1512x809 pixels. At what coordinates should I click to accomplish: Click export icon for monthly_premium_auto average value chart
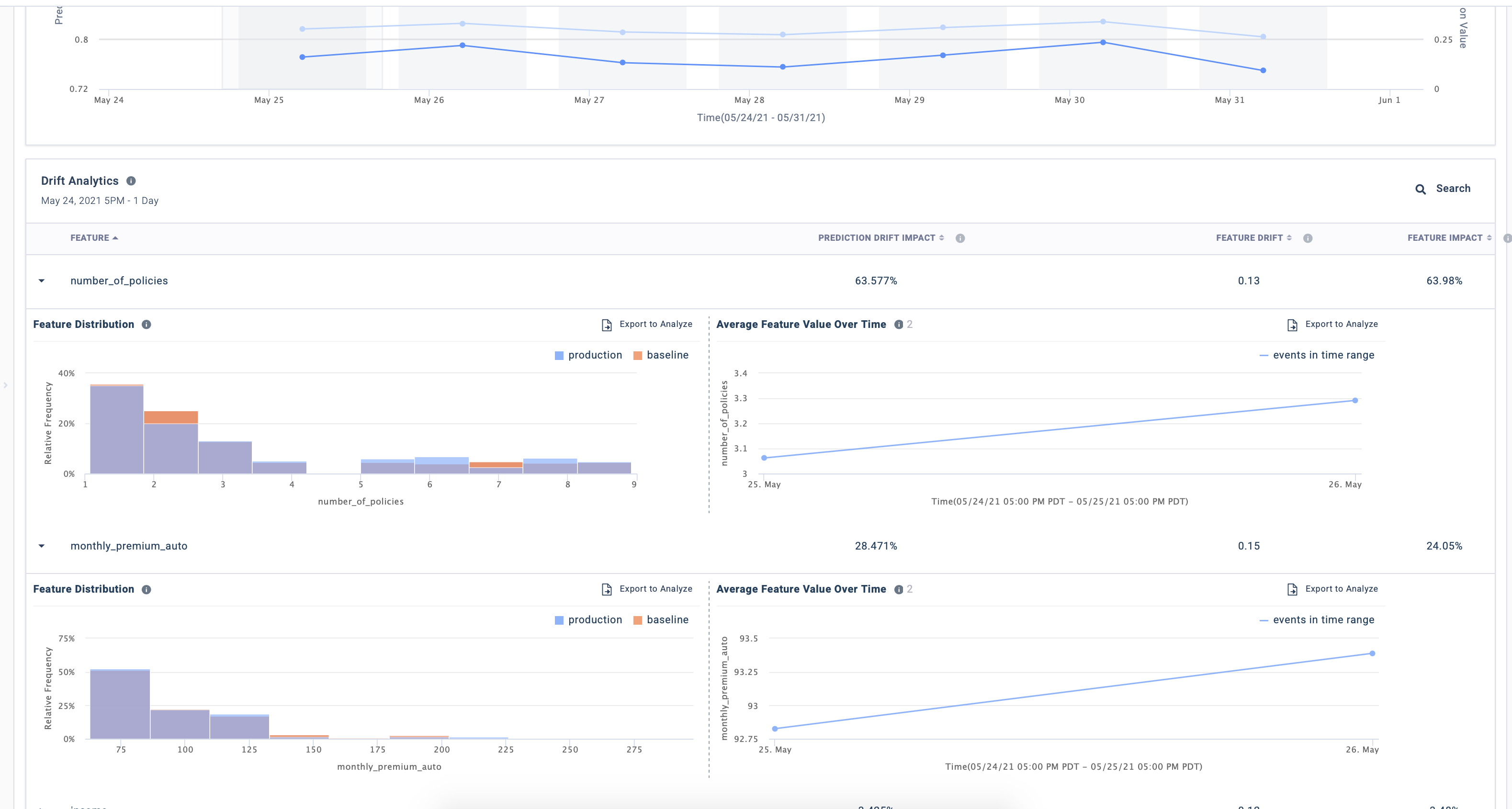point(1292,590)
